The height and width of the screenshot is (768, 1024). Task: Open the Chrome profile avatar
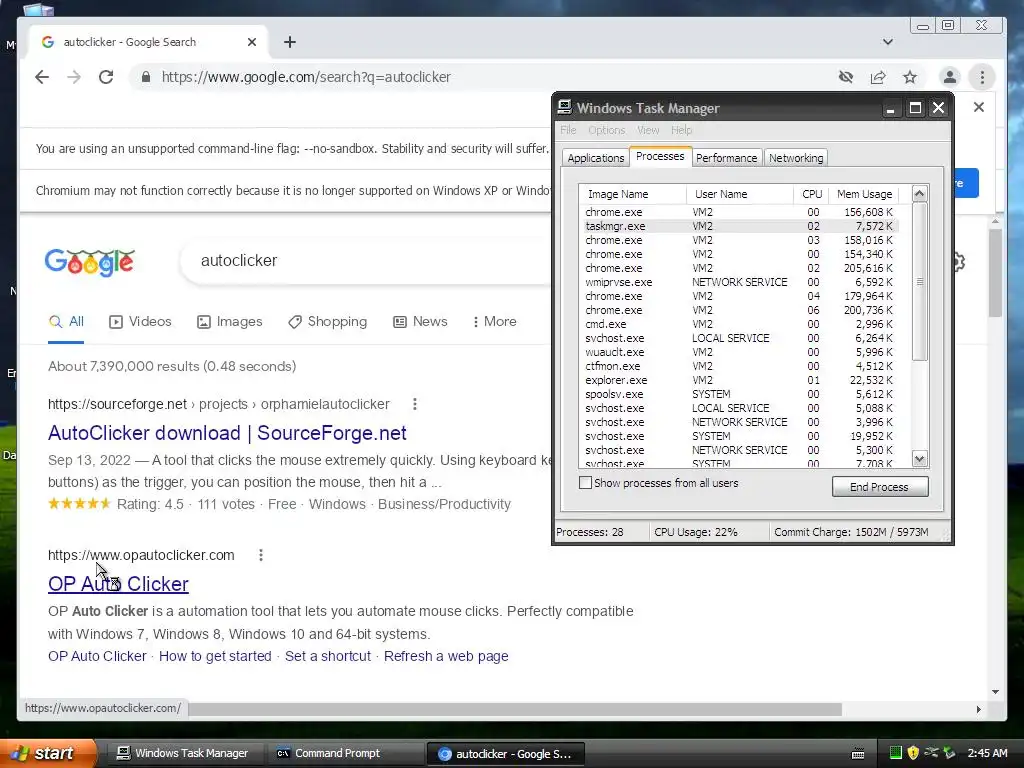(950, 77)
